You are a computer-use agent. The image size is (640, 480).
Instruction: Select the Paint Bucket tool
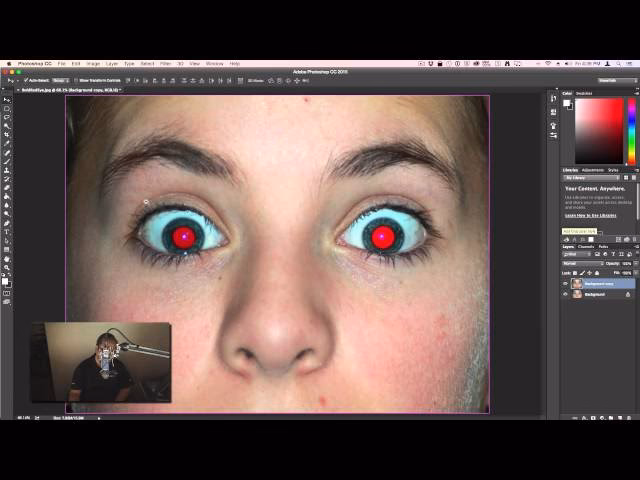[x=7, y=197]
